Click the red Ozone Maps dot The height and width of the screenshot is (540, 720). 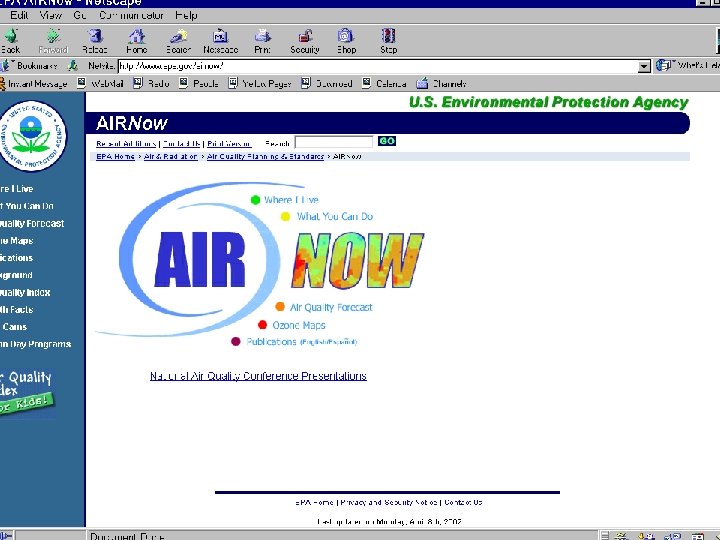(x=262, y=325)
